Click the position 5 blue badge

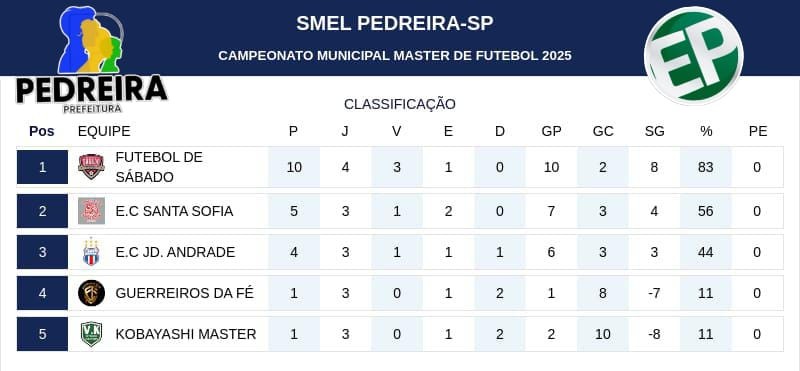(x=42, y=334)
